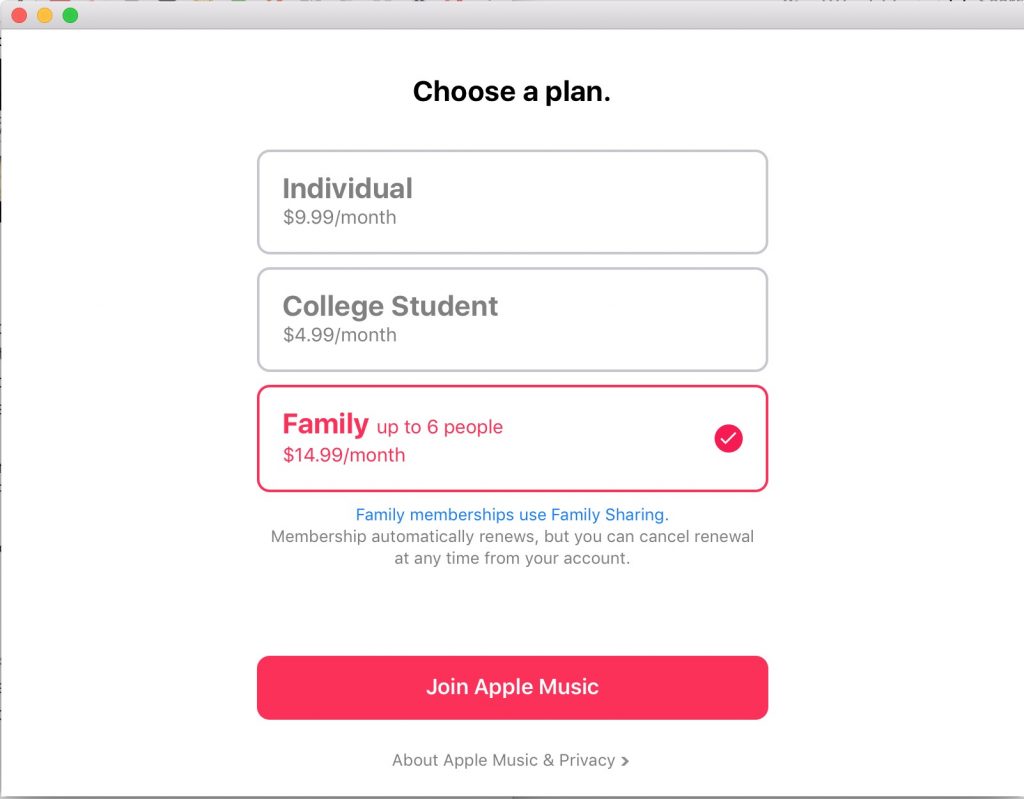Click the chevron next to Privacy
This screenshot has height=799, width=1024.
pyautogui.click(x=625, y=761)
